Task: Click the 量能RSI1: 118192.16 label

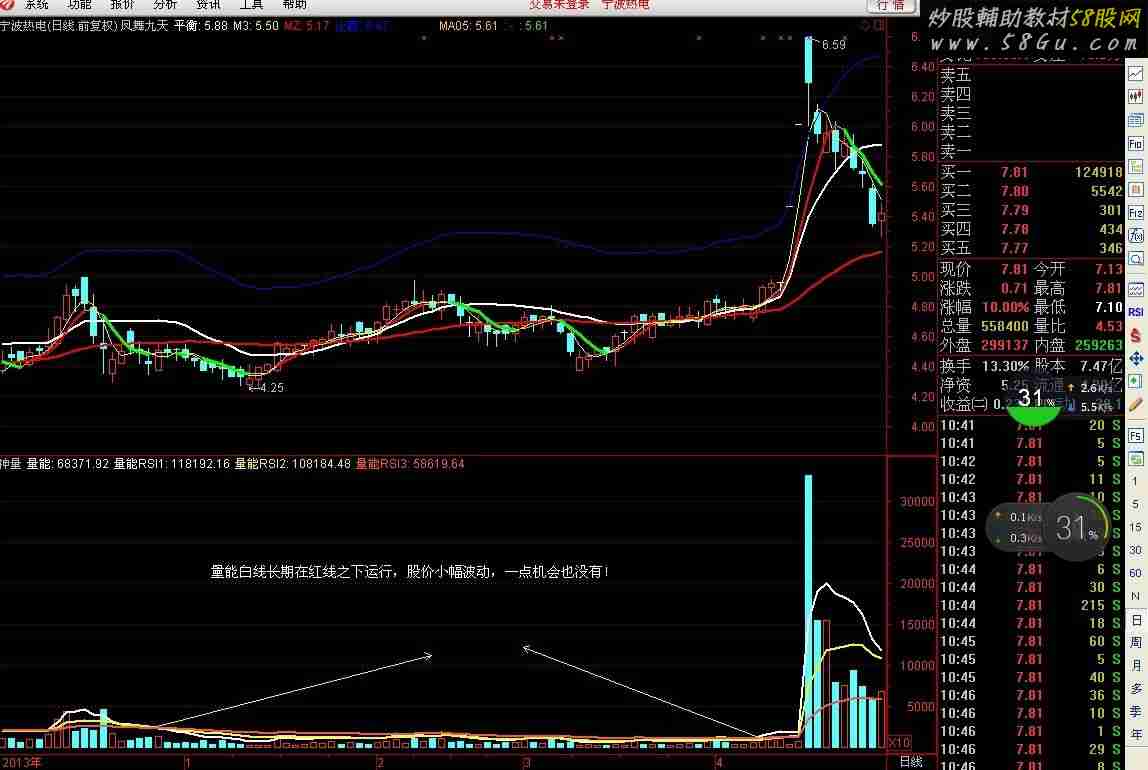Action: pyautogui.click(x=172, y=464)
